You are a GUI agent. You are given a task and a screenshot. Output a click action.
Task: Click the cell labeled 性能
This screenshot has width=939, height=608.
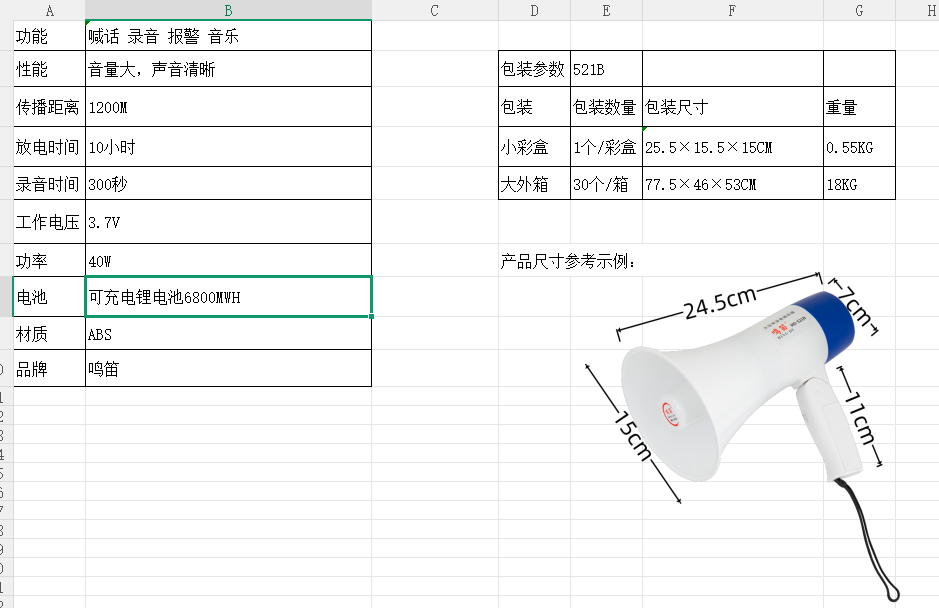coord(49,69)
